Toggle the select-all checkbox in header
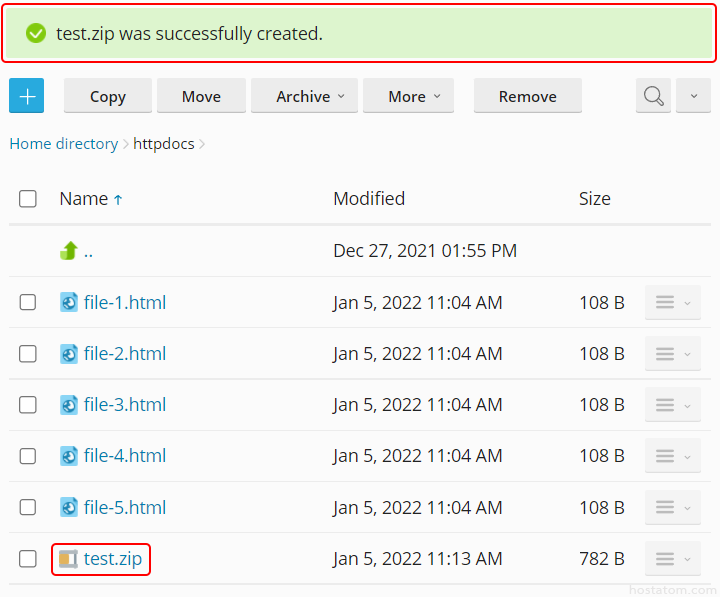This screenshot has width=720, height=597. pyautogui.click(x=28, y=199)
